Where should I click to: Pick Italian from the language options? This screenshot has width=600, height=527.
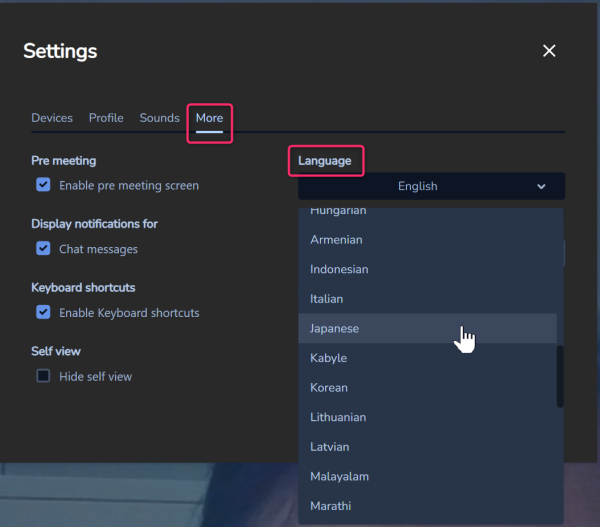326,299
